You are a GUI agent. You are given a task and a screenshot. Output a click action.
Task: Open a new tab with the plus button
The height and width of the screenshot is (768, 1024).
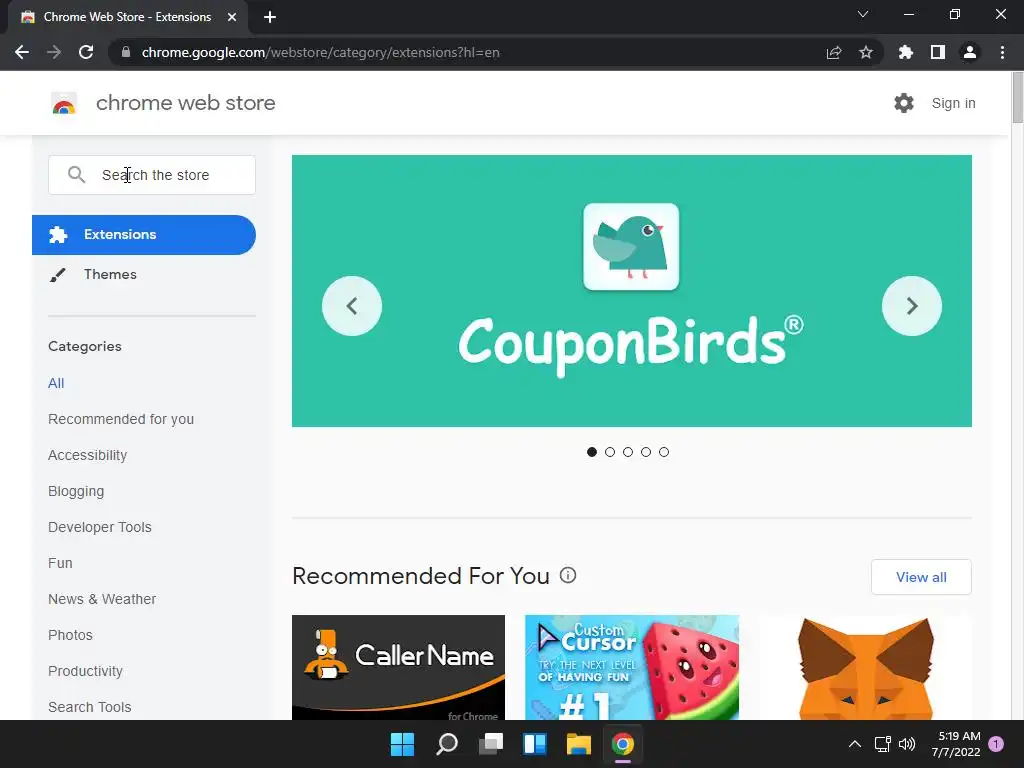point(270,17)
